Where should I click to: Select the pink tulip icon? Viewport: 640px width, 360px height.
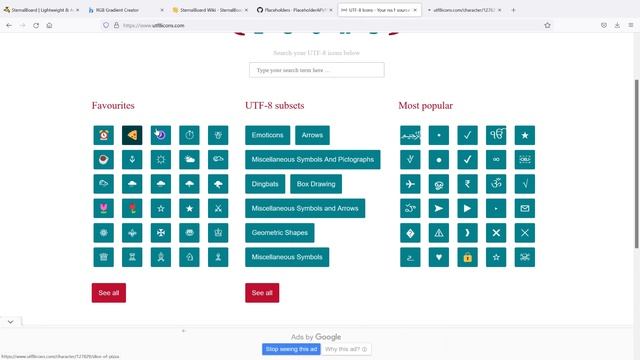tap(104, 209)
